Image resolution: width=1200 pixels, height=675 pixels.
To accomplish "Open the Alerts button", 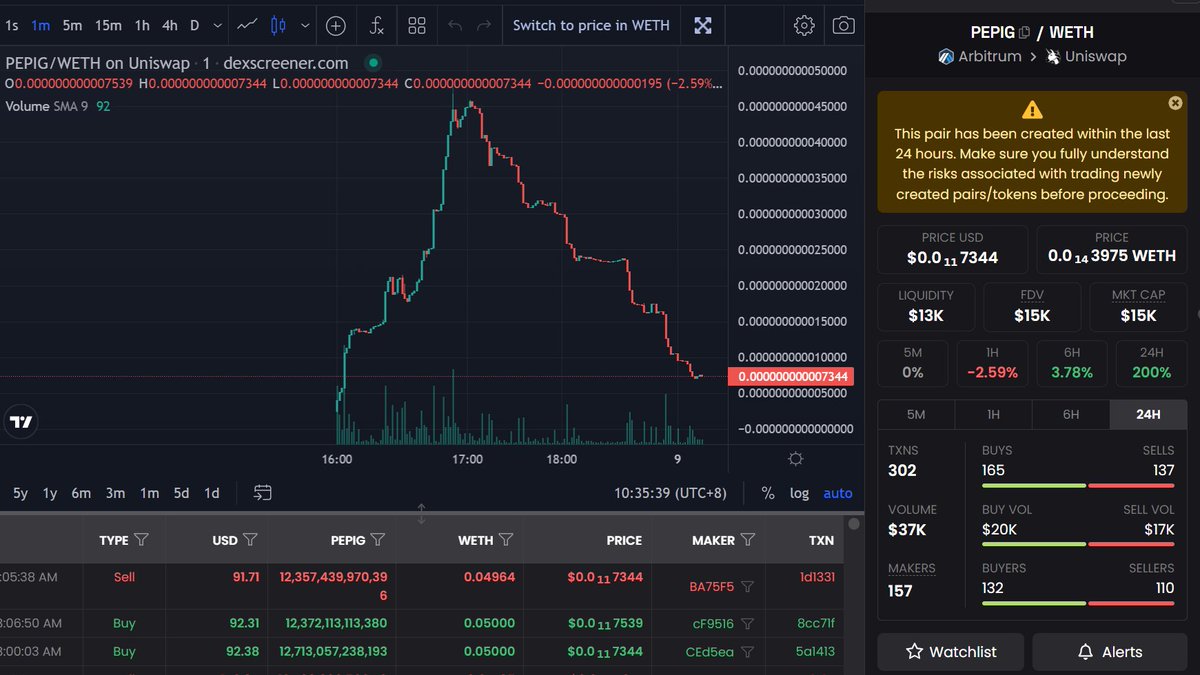I will coord(1110,652).
